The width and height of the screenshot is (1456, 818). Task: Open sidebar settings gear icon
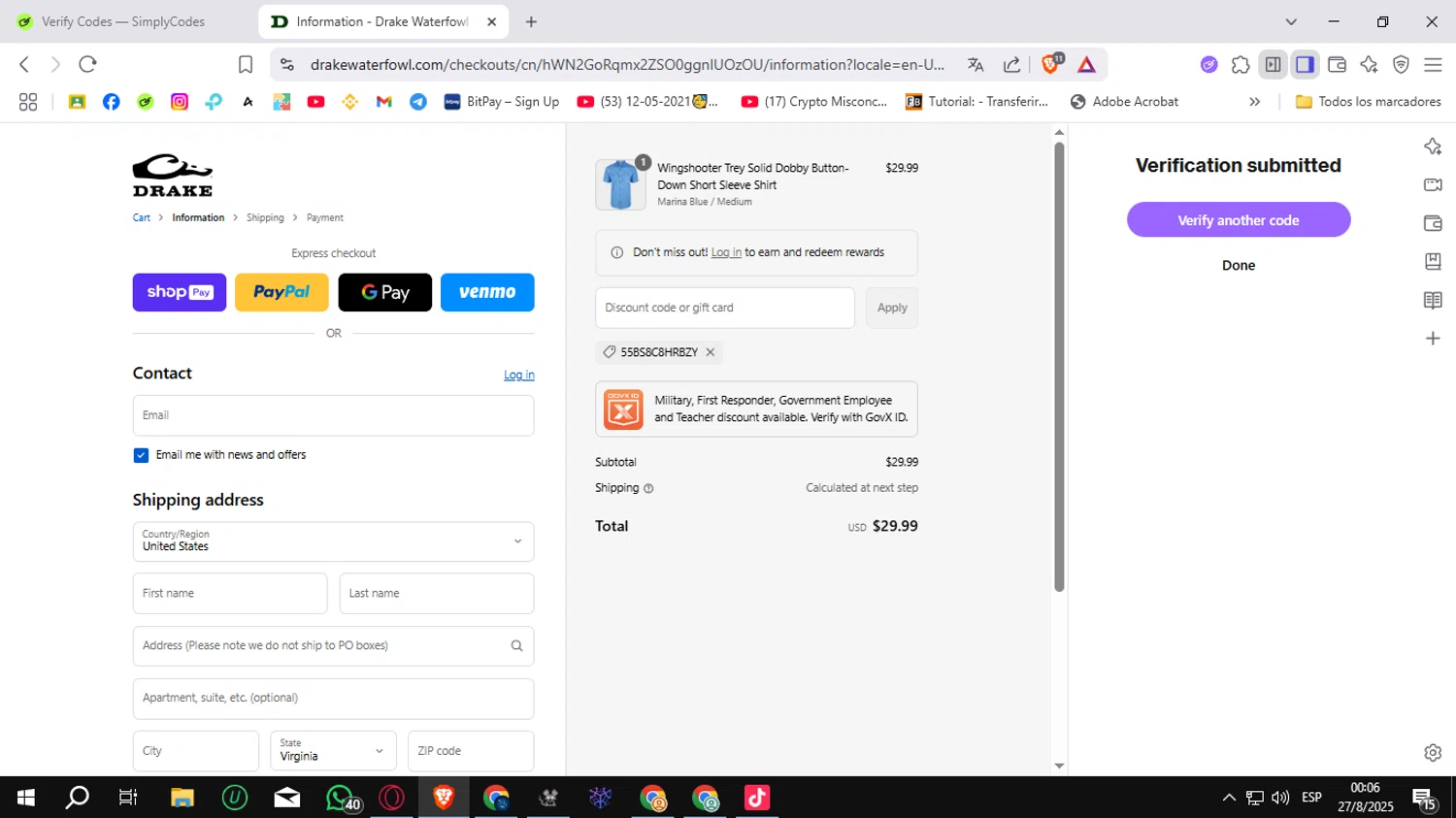(x=1433, y=752)
